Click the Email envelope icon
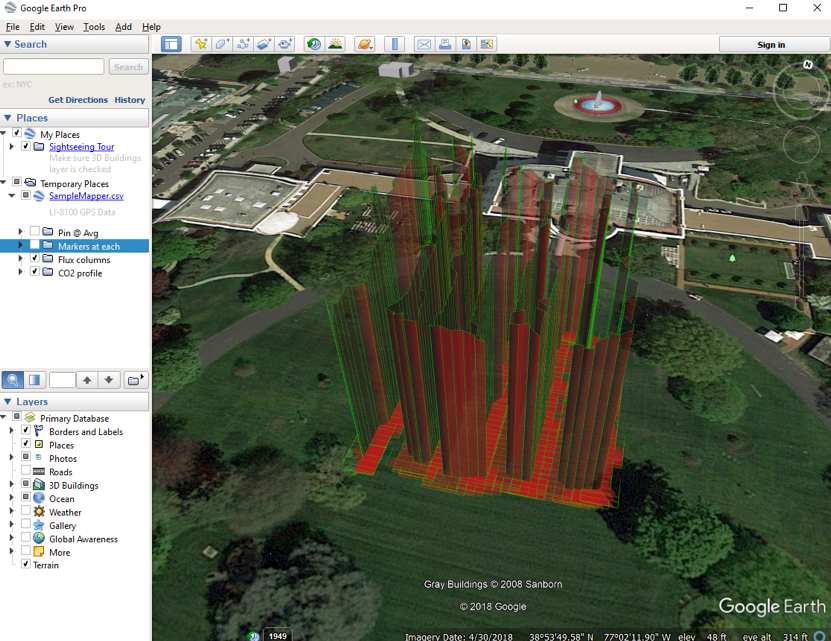The width and height of the screenshot is (831, 641). click(x=424, y=44)
